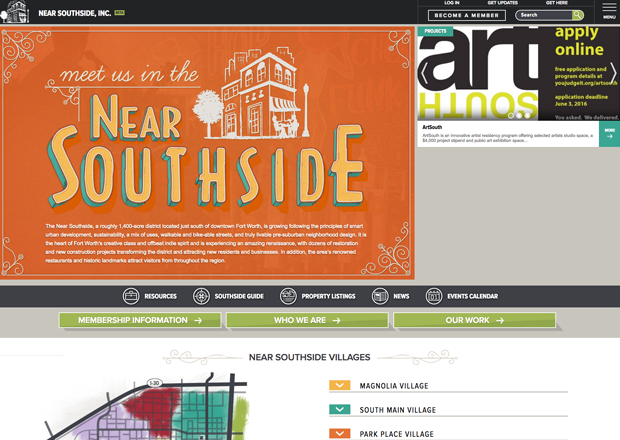Select the SOUTH MAIN VILLAGE label
This screenshot has height=440, width=620.
point(397,410)
